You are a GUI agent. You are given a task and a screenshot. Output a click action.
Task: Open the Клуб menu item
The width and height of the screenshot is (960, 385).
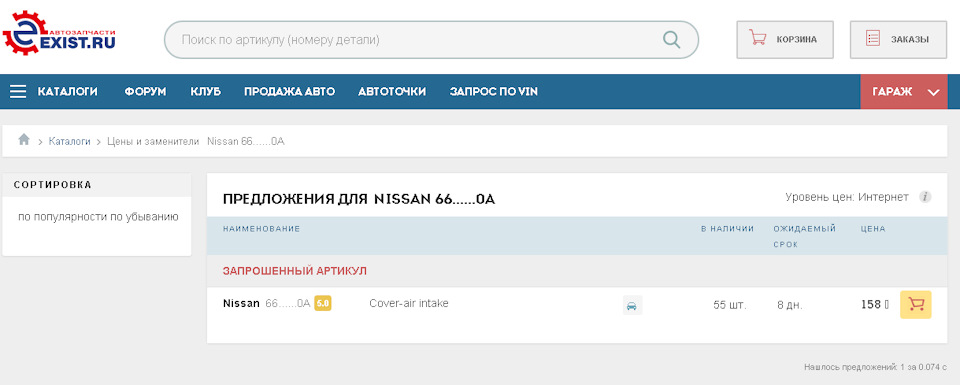pyautogui.click(x=205, y=92)
